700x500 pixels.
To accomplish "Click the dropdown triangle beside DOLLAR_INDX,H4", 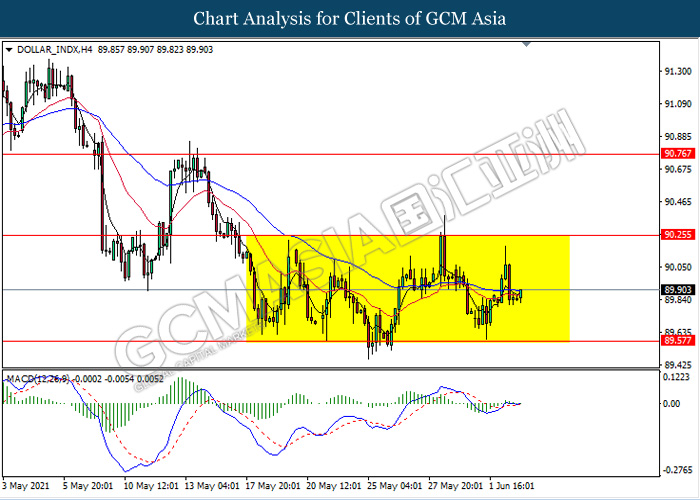I will pyautogui.click(x=9, y=50).
